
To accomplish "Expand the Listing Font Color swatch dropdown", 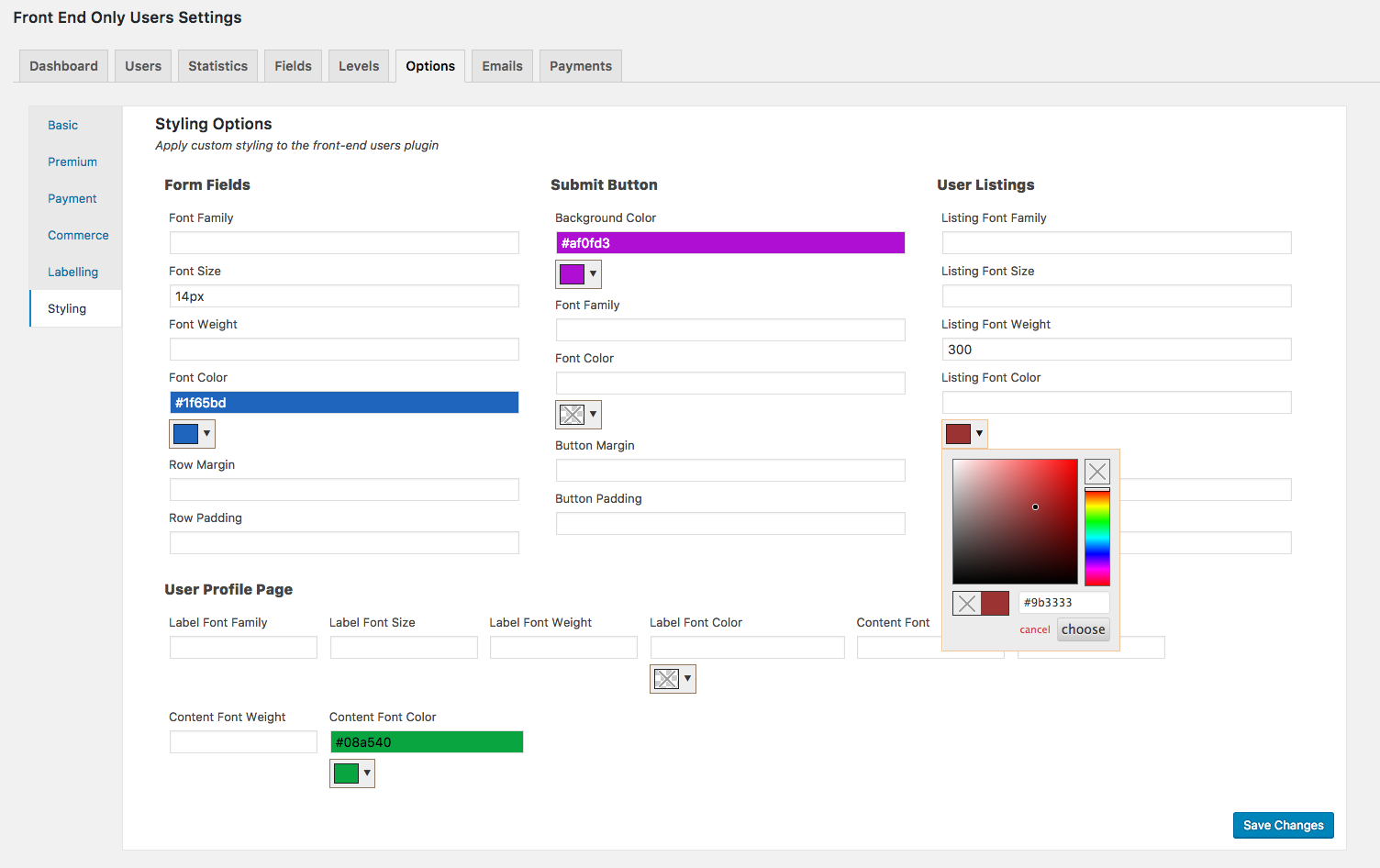I will (x=978, y=433).
